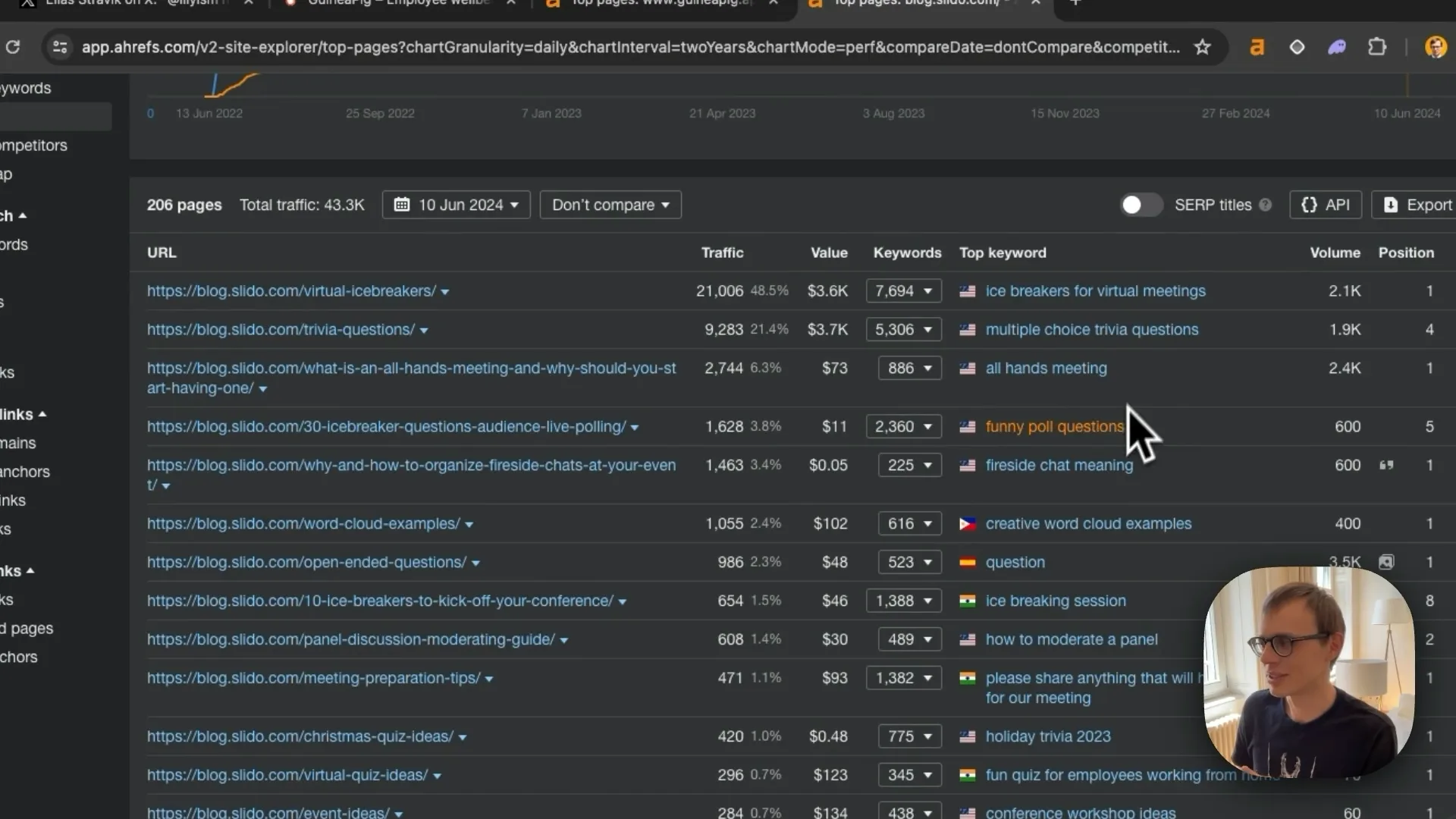Open the ice breakers for virtual meetings keyword
Viewport: 1456px width, 819px height.
(x=1095, y=291)
